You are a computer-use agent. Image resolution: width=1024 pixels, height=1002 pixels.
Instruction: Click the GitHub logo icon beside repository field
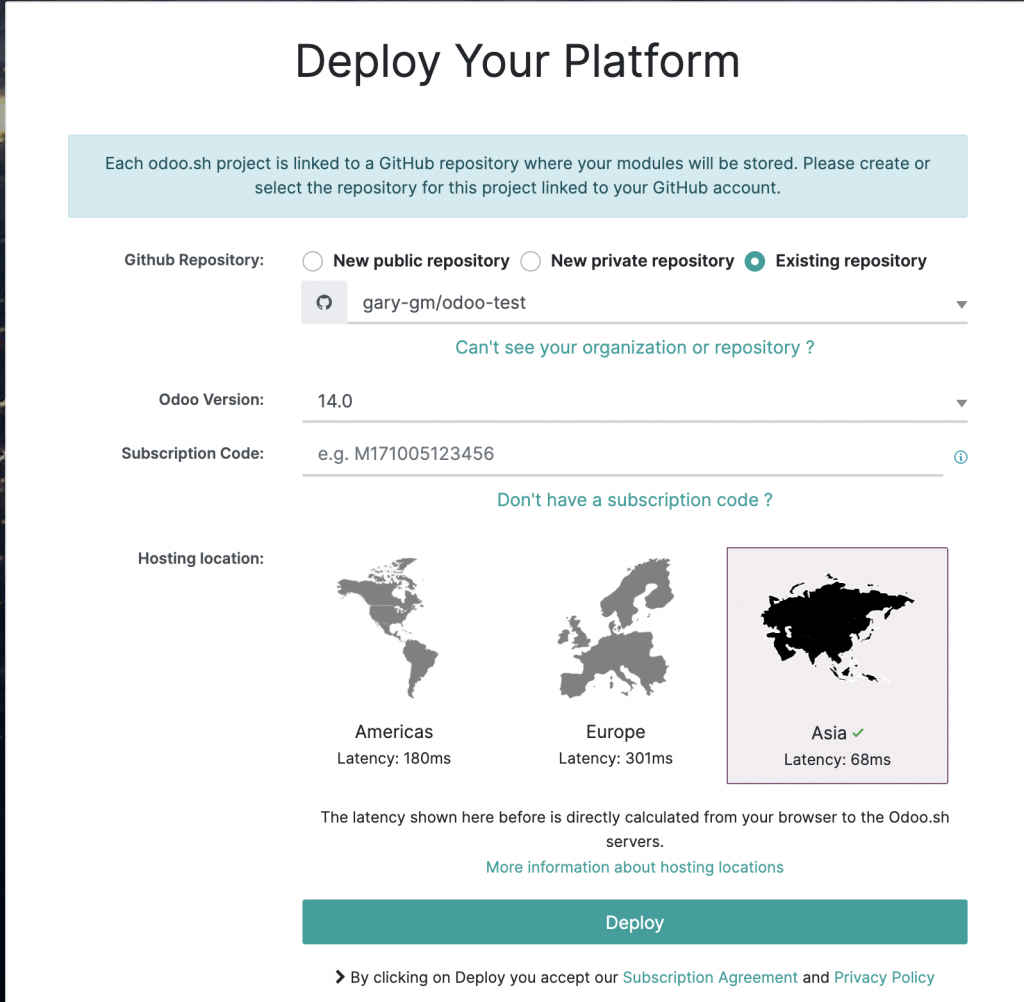[x=324, y=302]
